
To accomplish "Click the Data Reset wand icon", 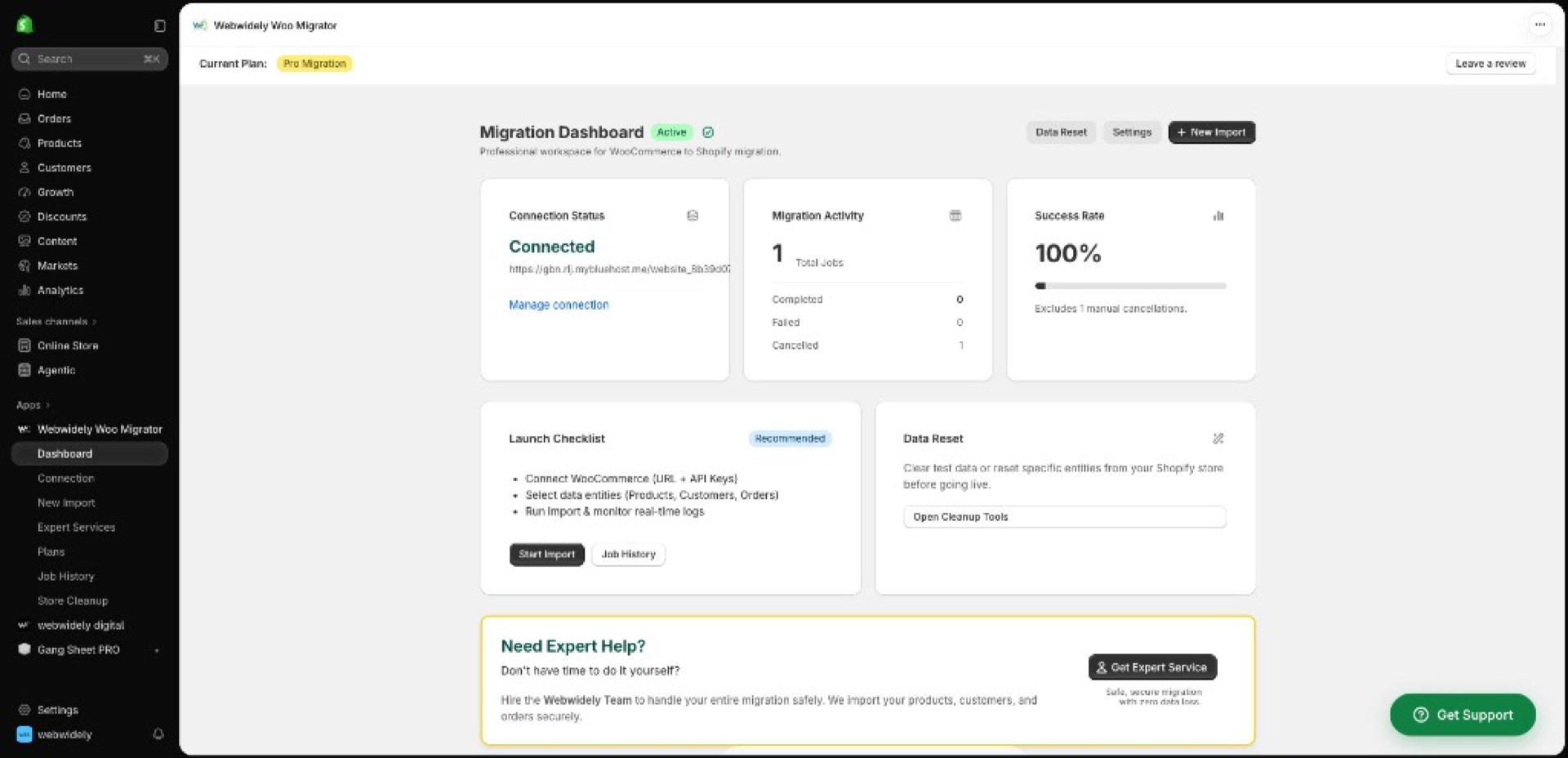I will click(1218, 439).
